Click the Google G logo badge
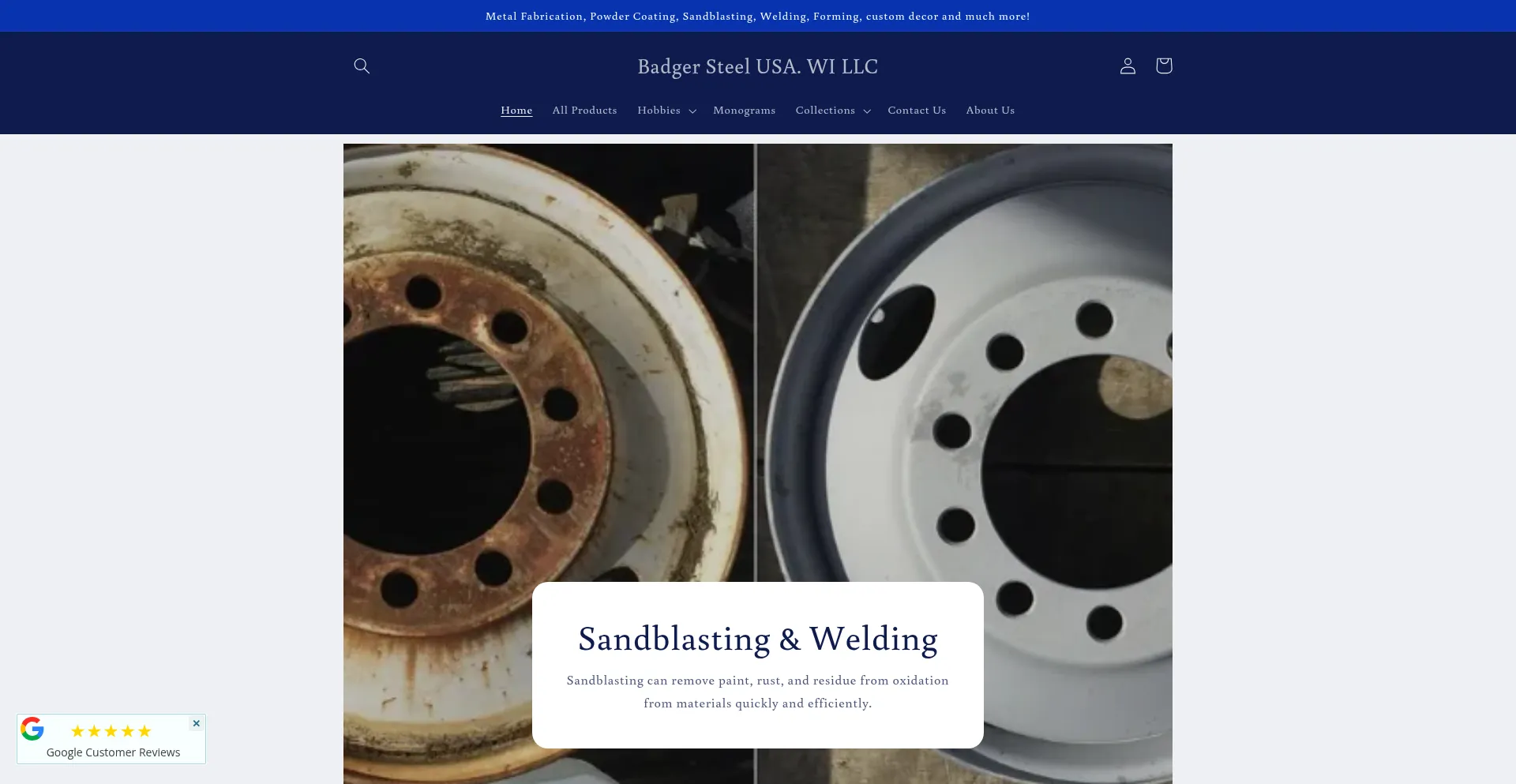 (32, 729)
